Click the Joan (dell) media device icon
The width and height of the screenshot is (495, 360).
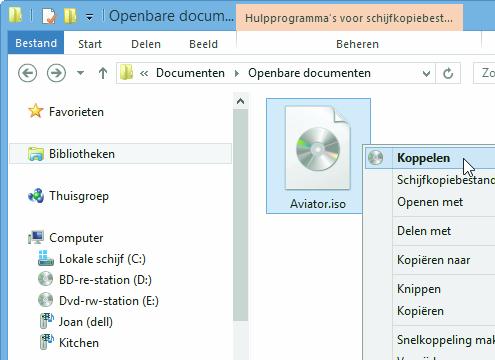click(47, 321)
